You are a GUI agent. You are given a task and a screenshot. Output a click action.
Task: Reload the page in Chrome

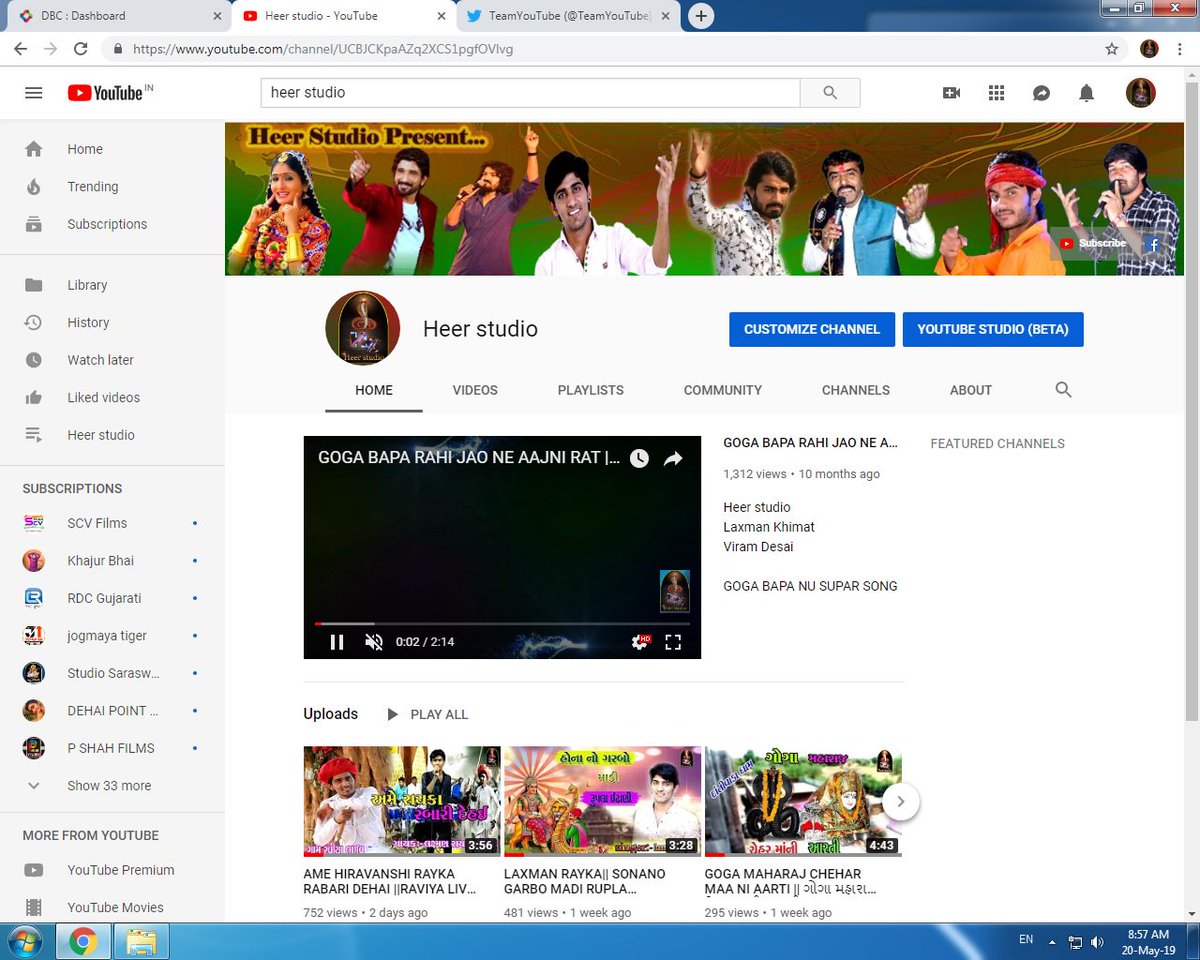coord(81,48)
